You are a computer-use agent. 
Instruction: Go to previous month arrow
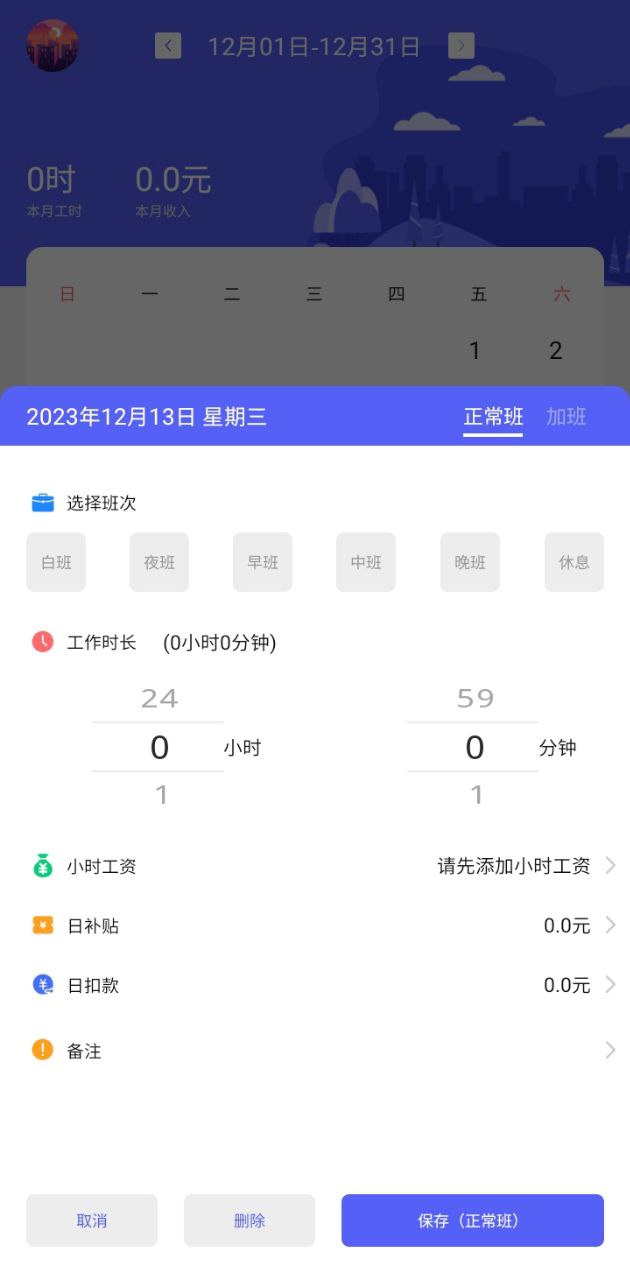tap(168, 46)
